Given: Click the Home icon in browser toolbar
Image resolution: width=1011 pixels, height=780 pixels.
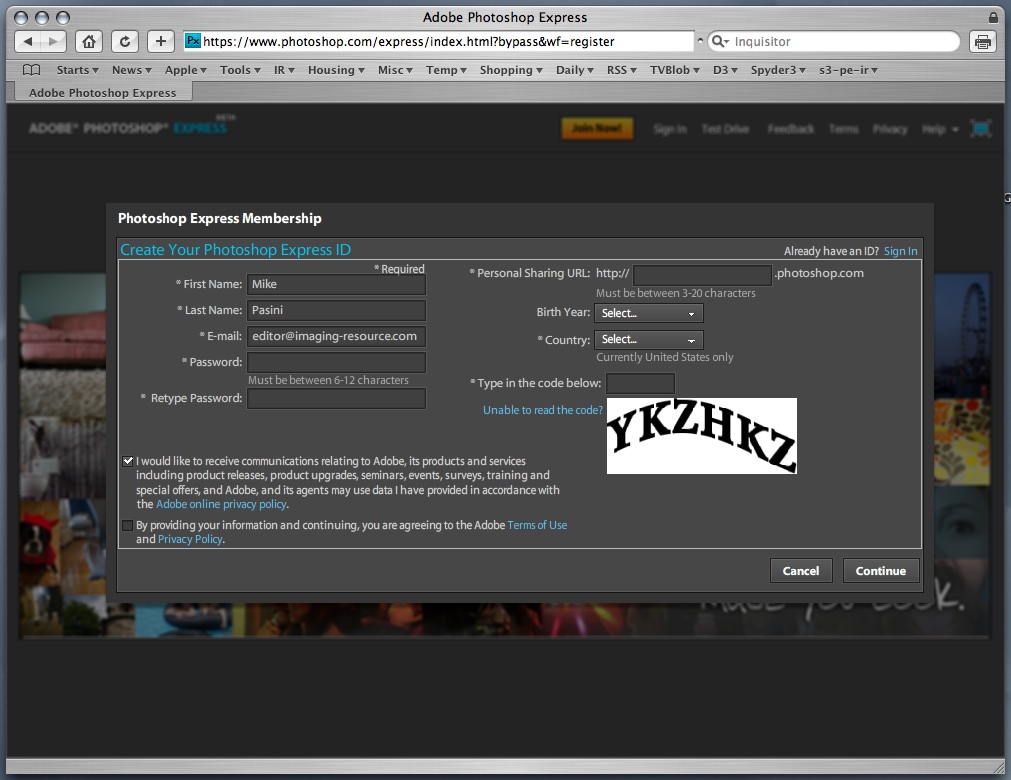Looking at the screenshot, I should click(x=89, y=41).
